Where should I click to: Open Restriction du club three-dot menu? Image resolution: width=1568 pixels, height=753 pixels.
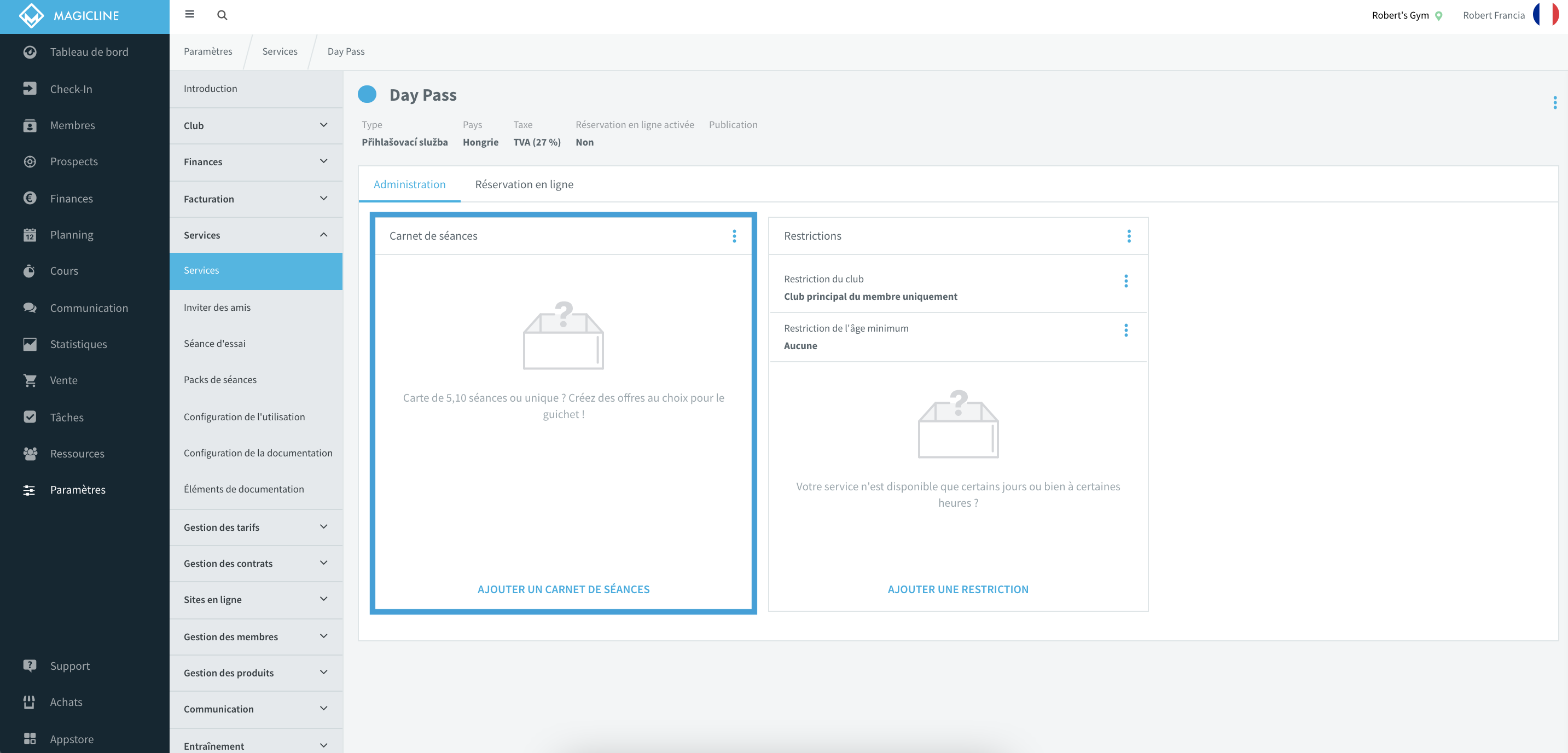pyautogui.click(x=1125, y=281)
